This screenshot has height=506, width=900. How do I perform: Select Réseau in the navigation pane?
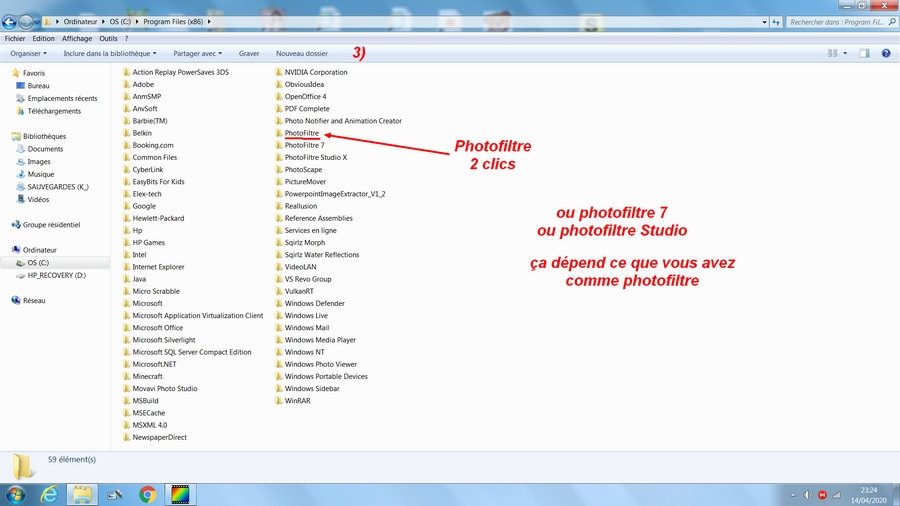click(34, 300)
